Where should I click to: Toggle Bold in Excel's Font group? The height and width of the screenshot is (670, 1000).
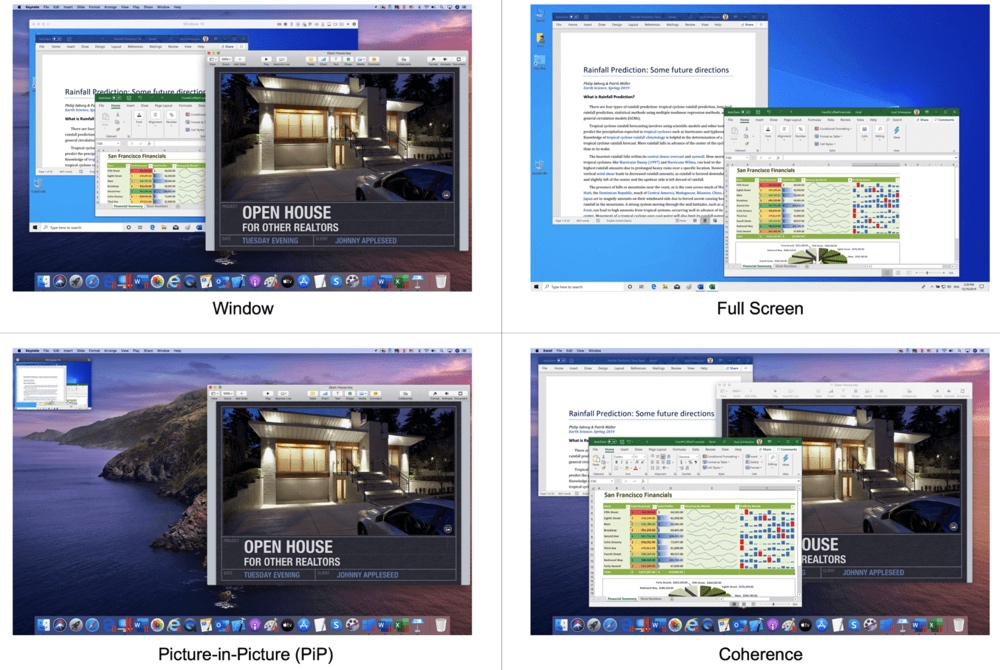tap(616, 462)
